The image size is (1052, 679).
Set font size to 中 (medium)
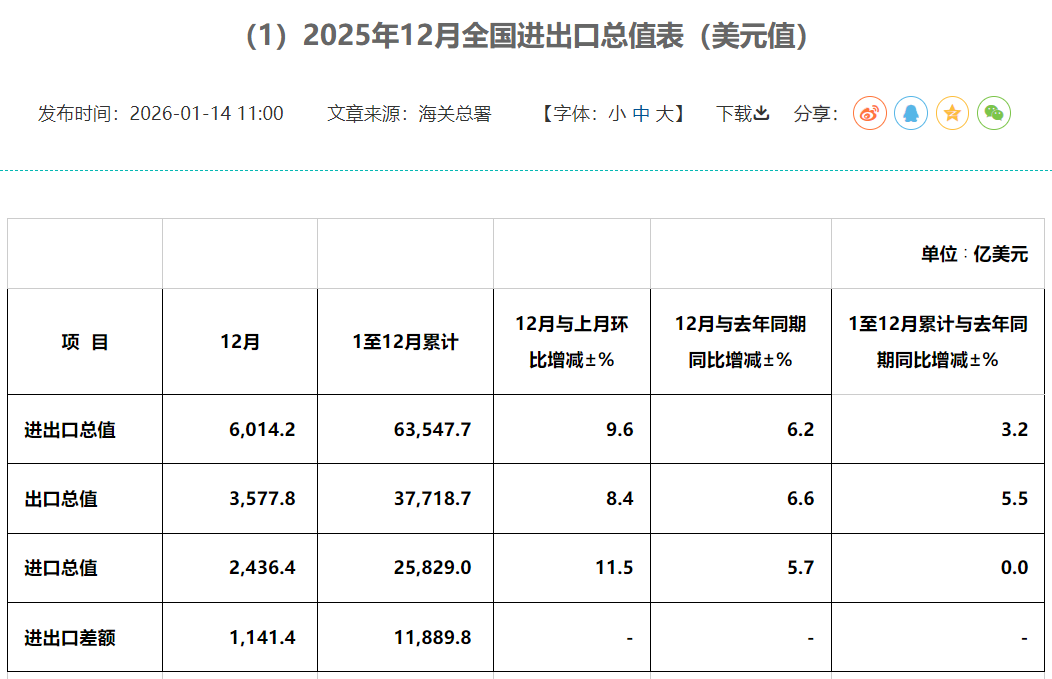pyautogui.click(x=640, y=114)
